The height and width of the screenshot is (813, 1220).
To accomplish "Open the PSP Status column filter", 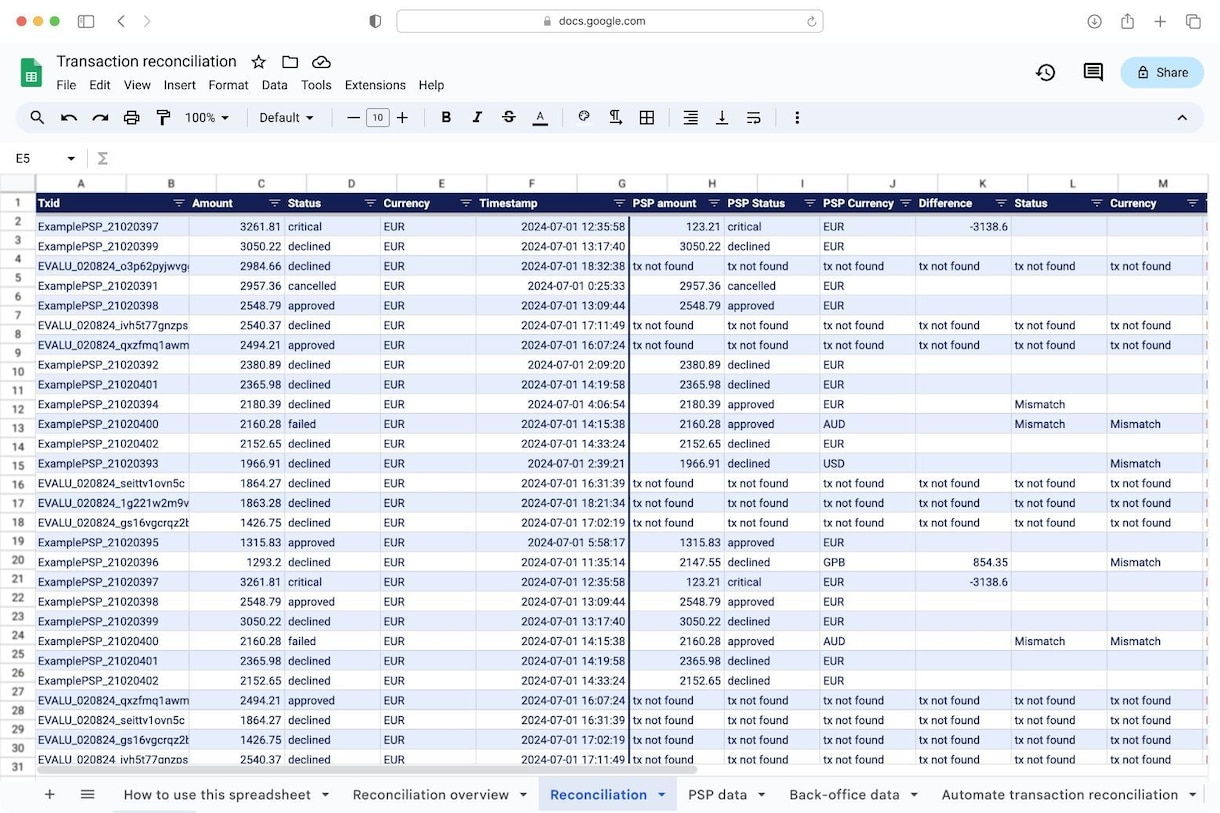I will click(809, 203).
